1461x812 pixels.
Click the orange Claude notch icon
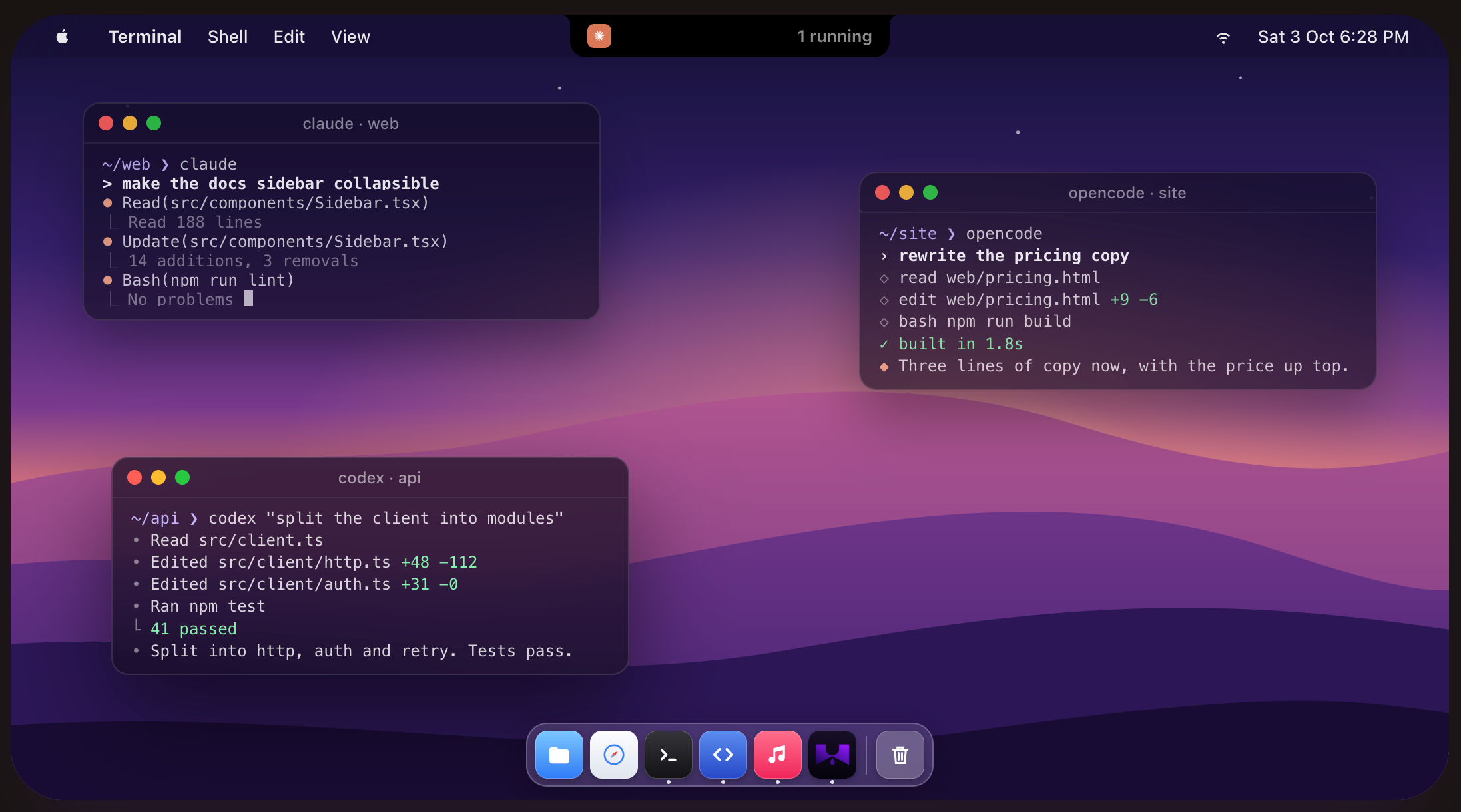(x=599, y=36)
